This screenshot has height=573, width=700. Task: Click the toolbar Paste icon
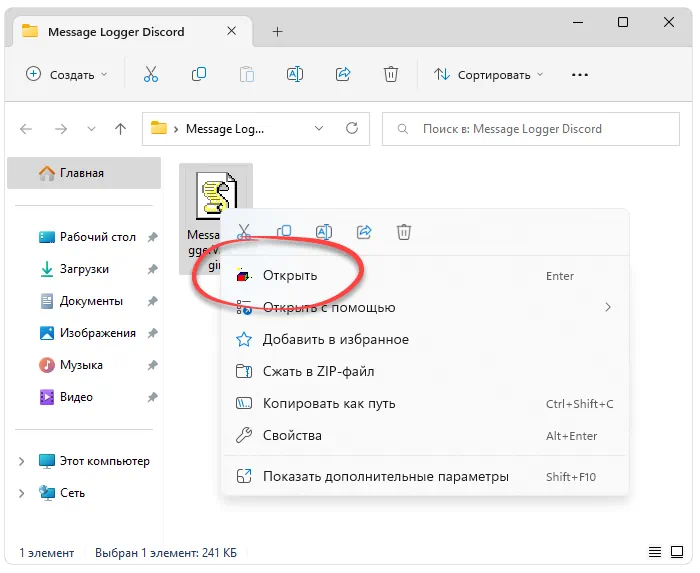pos(247,74)
